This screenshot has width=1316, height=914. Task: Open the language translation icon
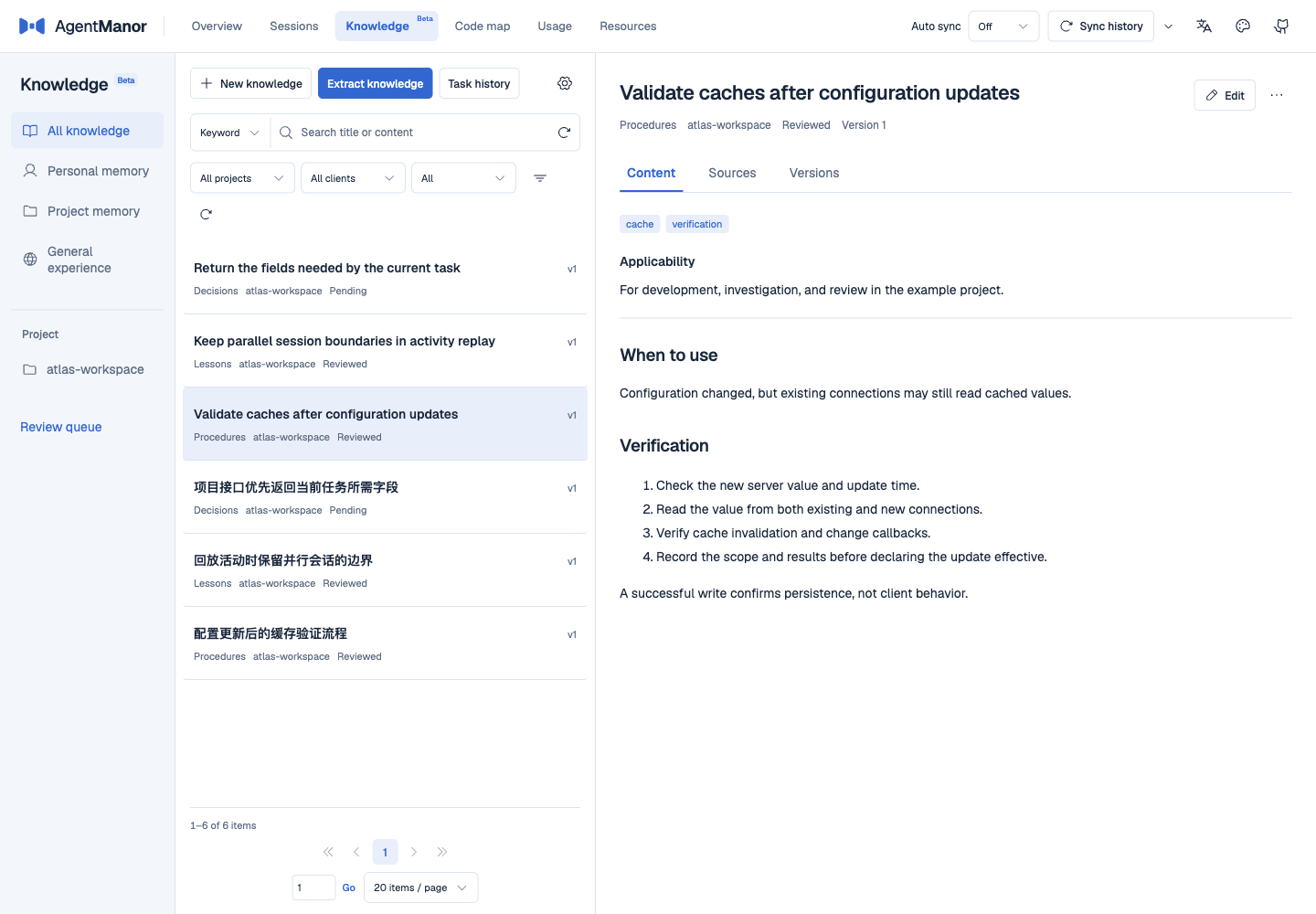point(1204,27)
